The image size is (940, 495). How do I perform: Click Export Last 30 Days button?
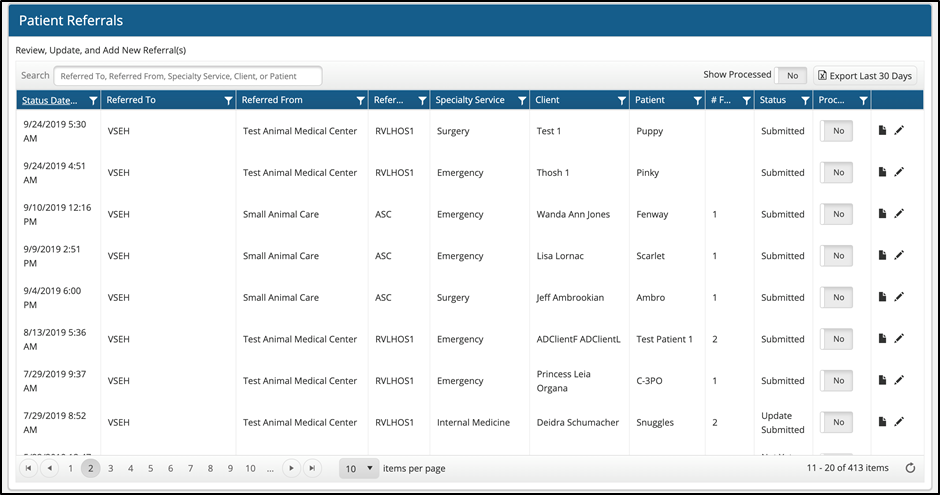pos(865,76)
